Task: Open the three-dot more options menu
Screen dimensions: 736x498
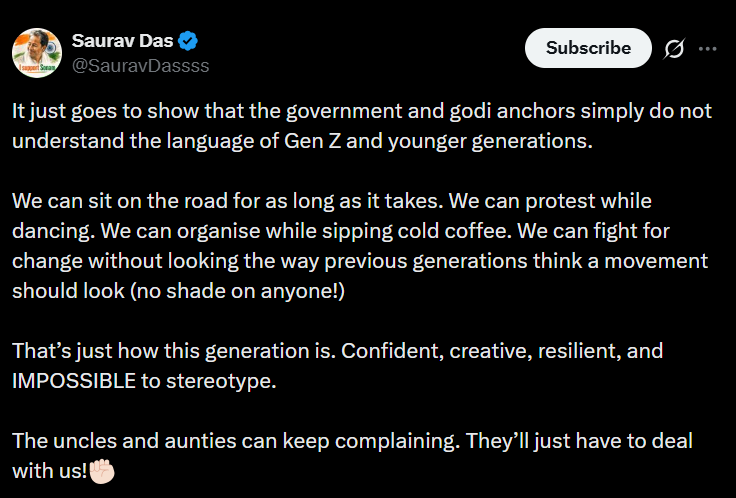Action: pyautogui.click(x=707, y=48)
